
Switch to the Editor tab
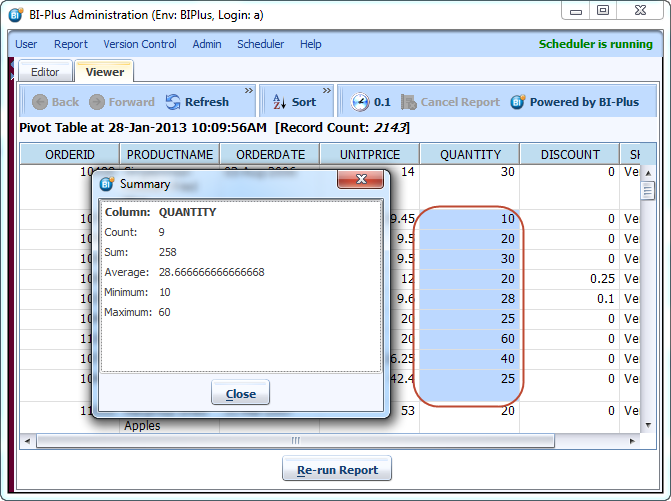pyautogui.click(x=45, y=72)
